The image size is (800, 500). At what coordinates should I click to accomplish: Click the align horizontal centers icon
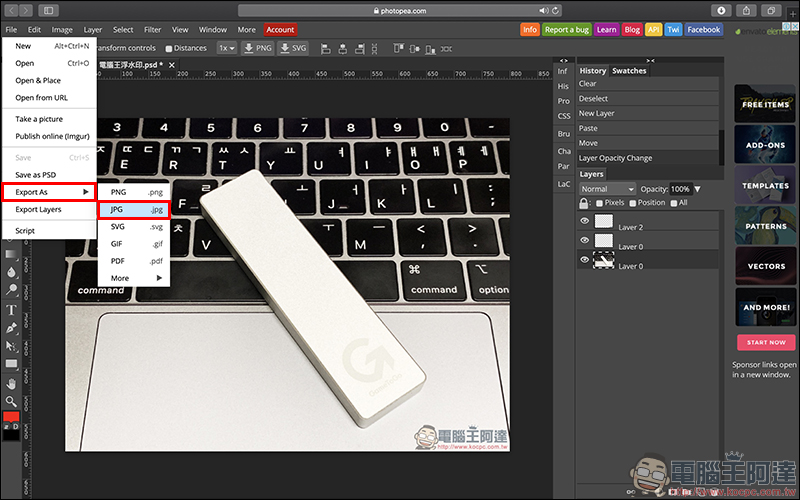tap(343, 49)
